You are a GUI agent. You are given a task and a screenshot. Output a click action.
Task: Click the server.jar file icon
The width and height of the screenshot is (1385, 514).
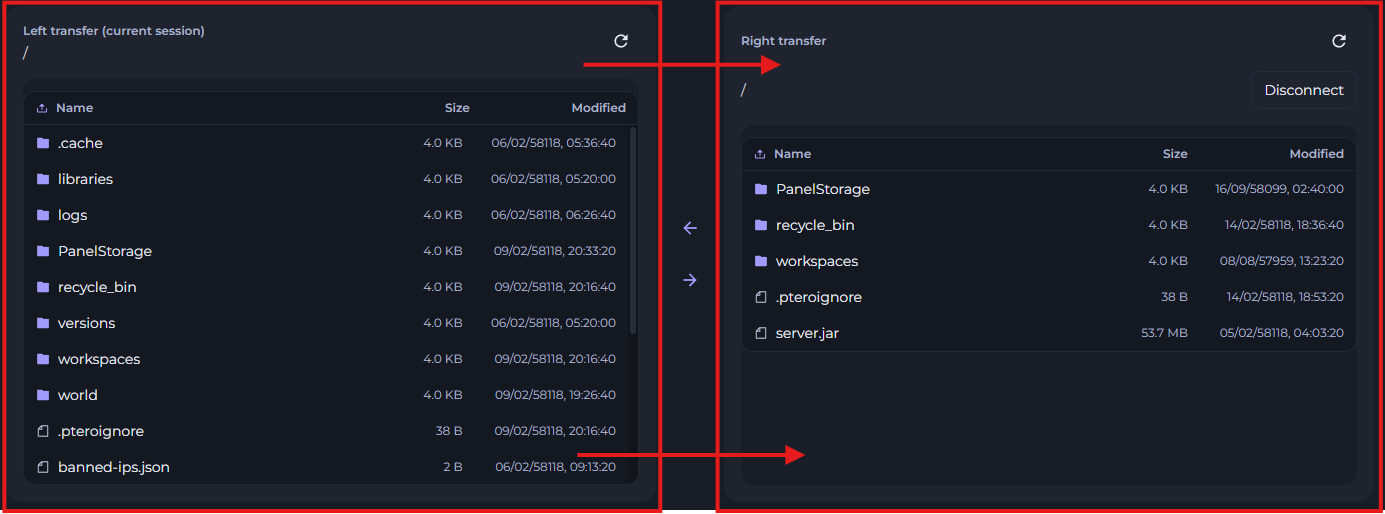[761, 333]
